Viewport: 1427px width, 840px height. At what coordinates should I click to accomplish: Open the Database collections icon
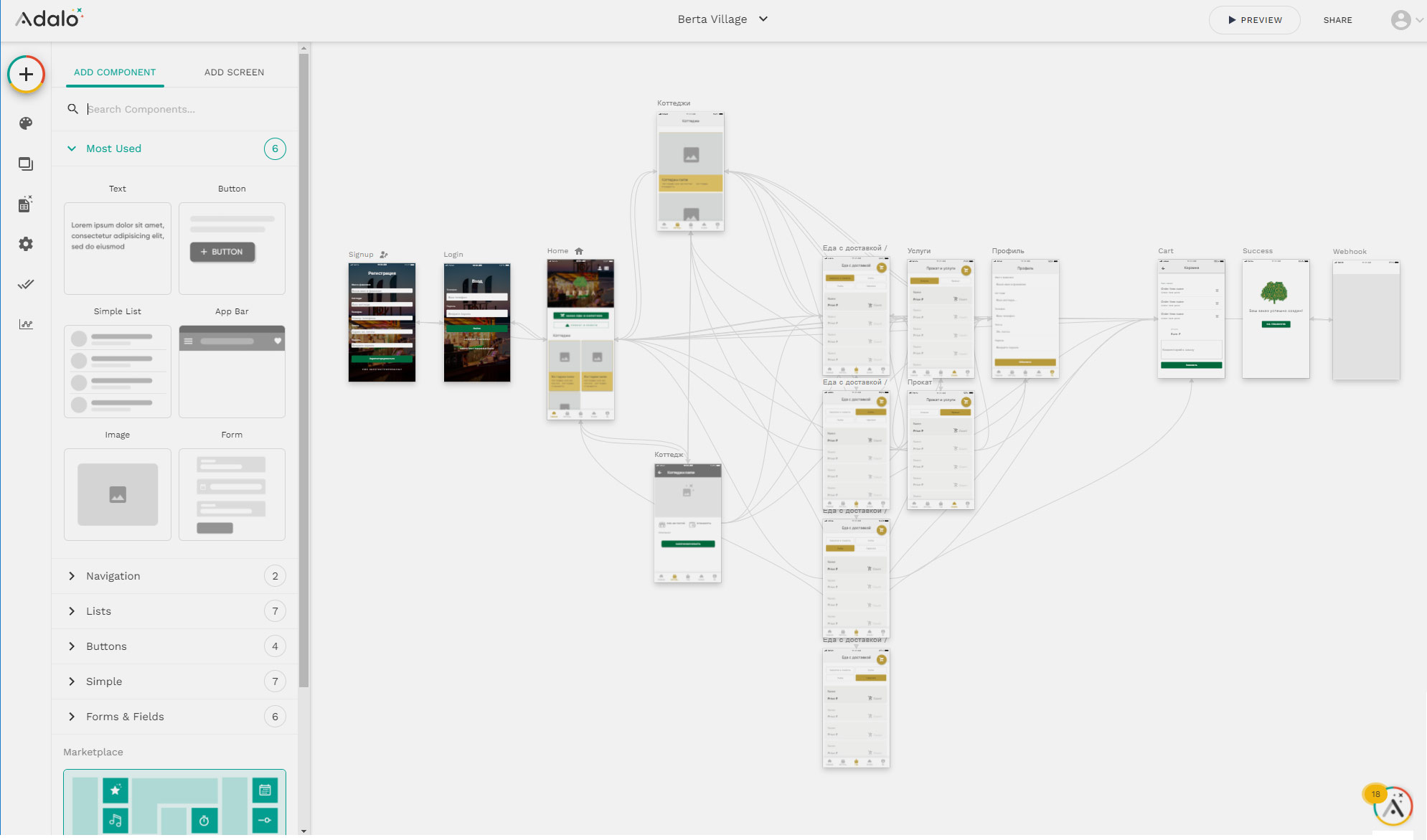point(26,204)
